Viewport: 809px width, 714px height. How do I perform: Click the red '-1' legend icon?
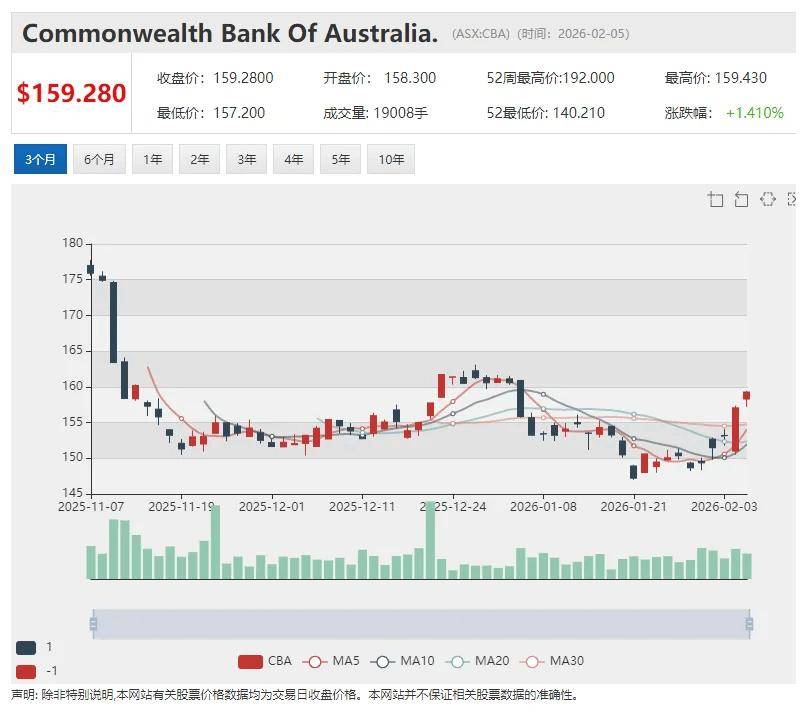(26, 670)
